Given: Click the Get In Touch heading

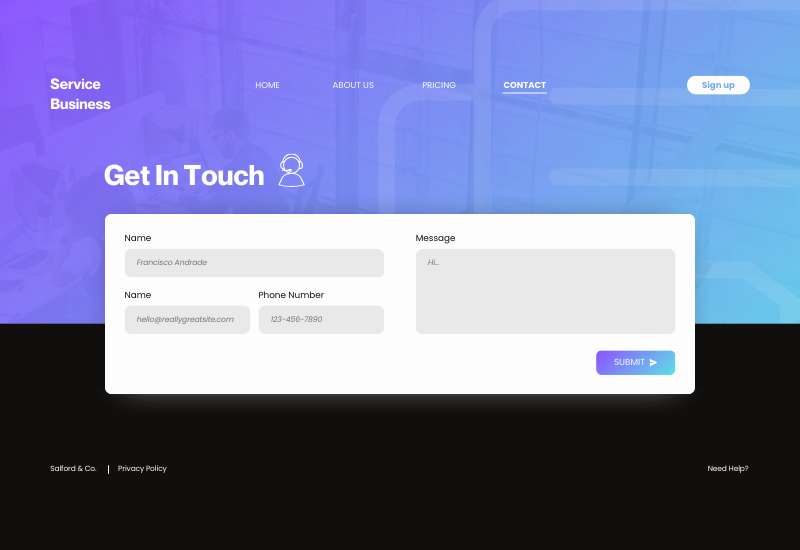Looking at the screenshot, I should [184, 175].
